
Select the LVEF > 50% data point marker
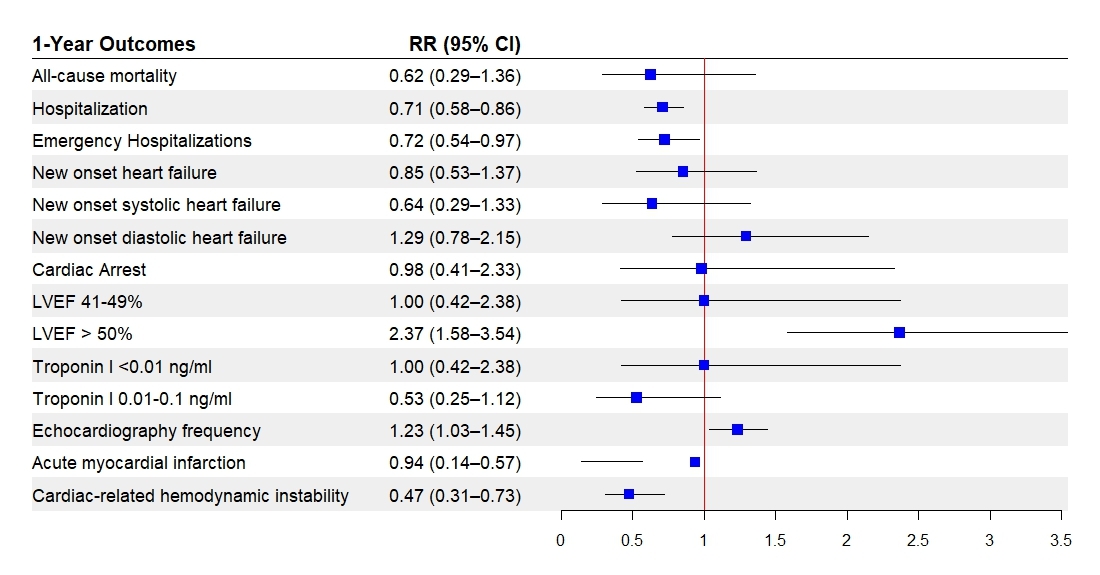coord(899,333)
